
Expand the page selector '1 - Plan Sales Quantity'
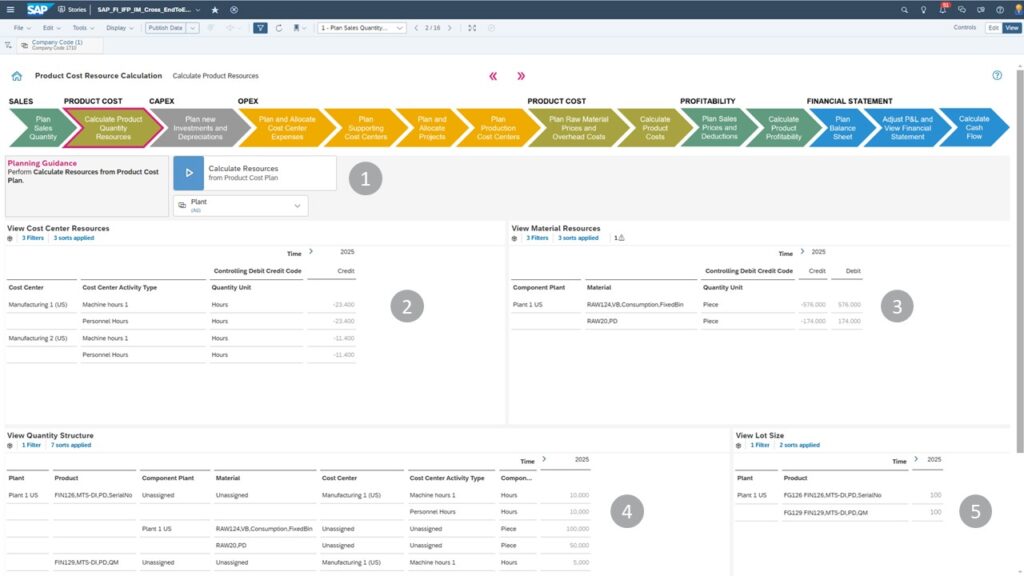pyautogui.click(x=361, y=28)
